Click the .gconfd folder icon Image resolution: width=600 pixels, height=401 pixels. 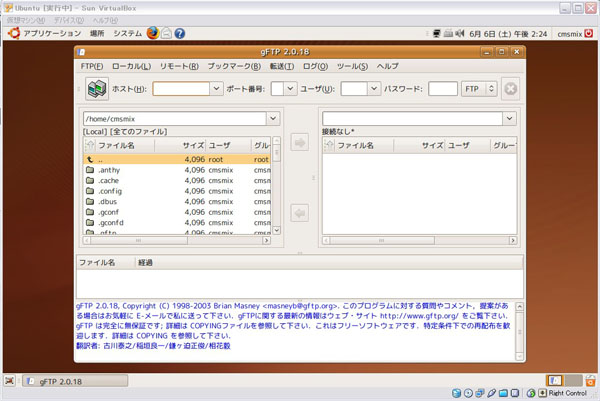tap(90, 222)
